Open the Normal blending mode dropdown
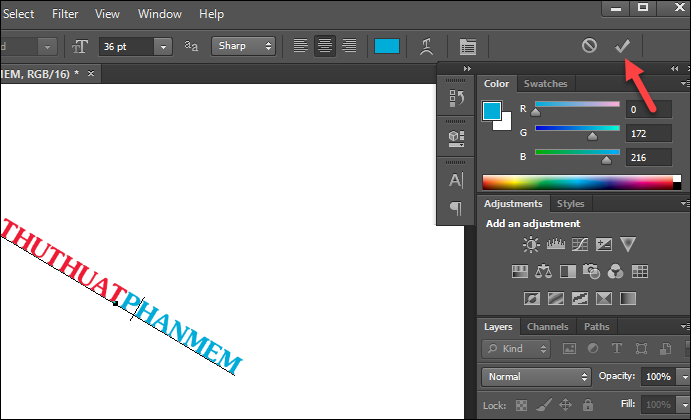 pos(536,377)
